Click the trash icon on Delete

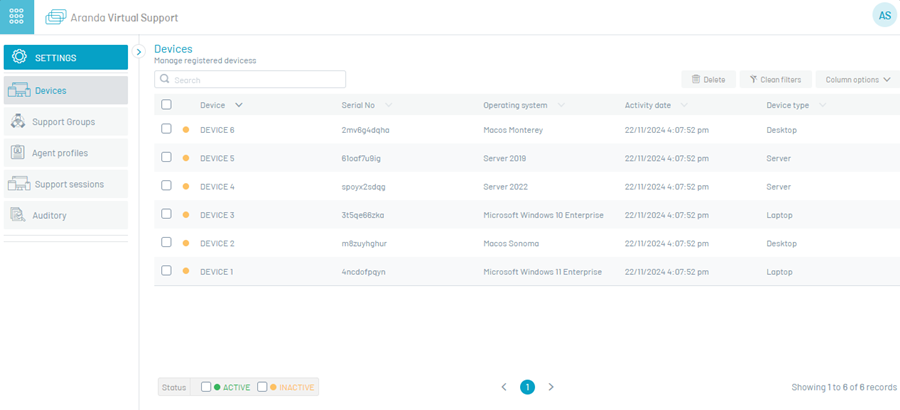[x=696, y=79]
